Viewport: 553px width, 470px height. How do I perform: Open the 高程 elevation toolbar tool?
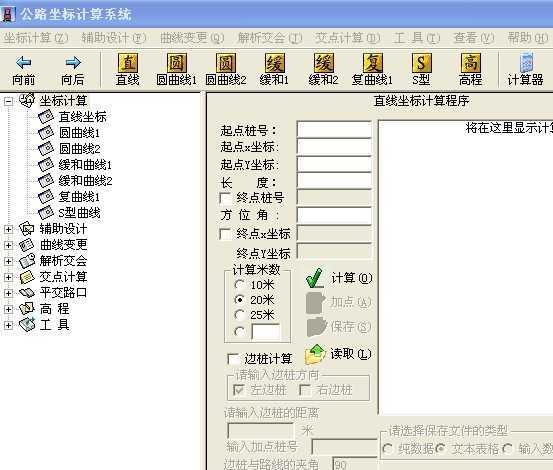(470, 69)
